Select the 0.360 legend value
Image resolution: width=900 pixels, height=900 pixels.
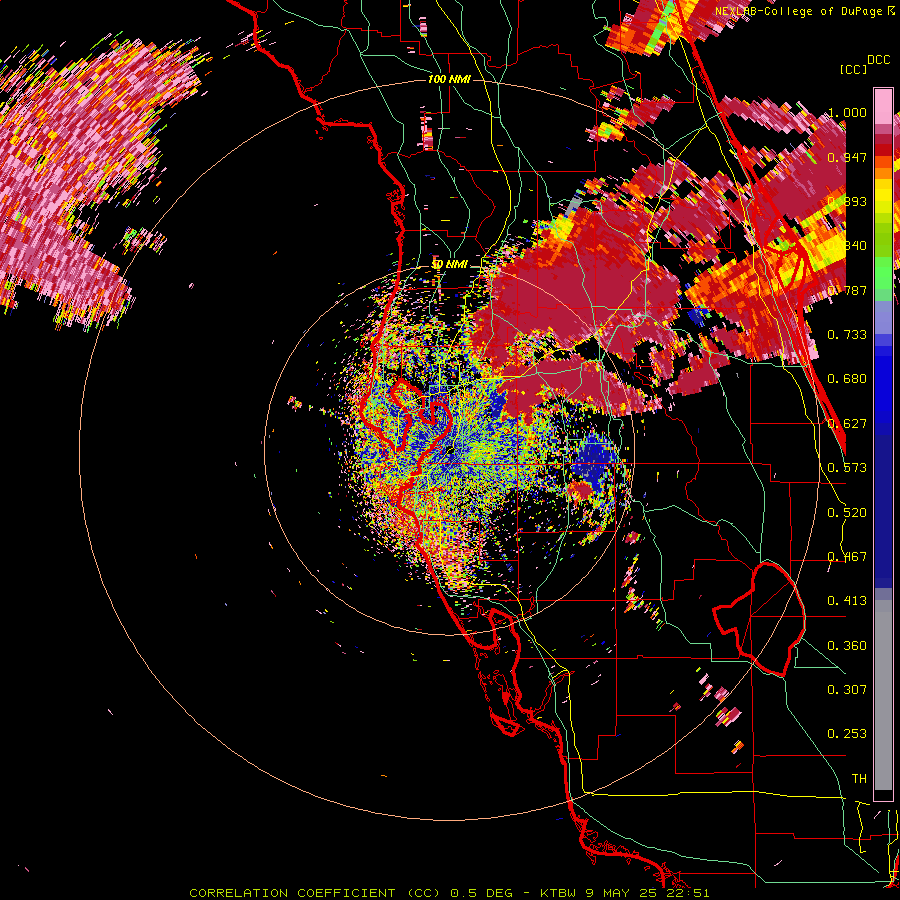click(x=847, y=646)
